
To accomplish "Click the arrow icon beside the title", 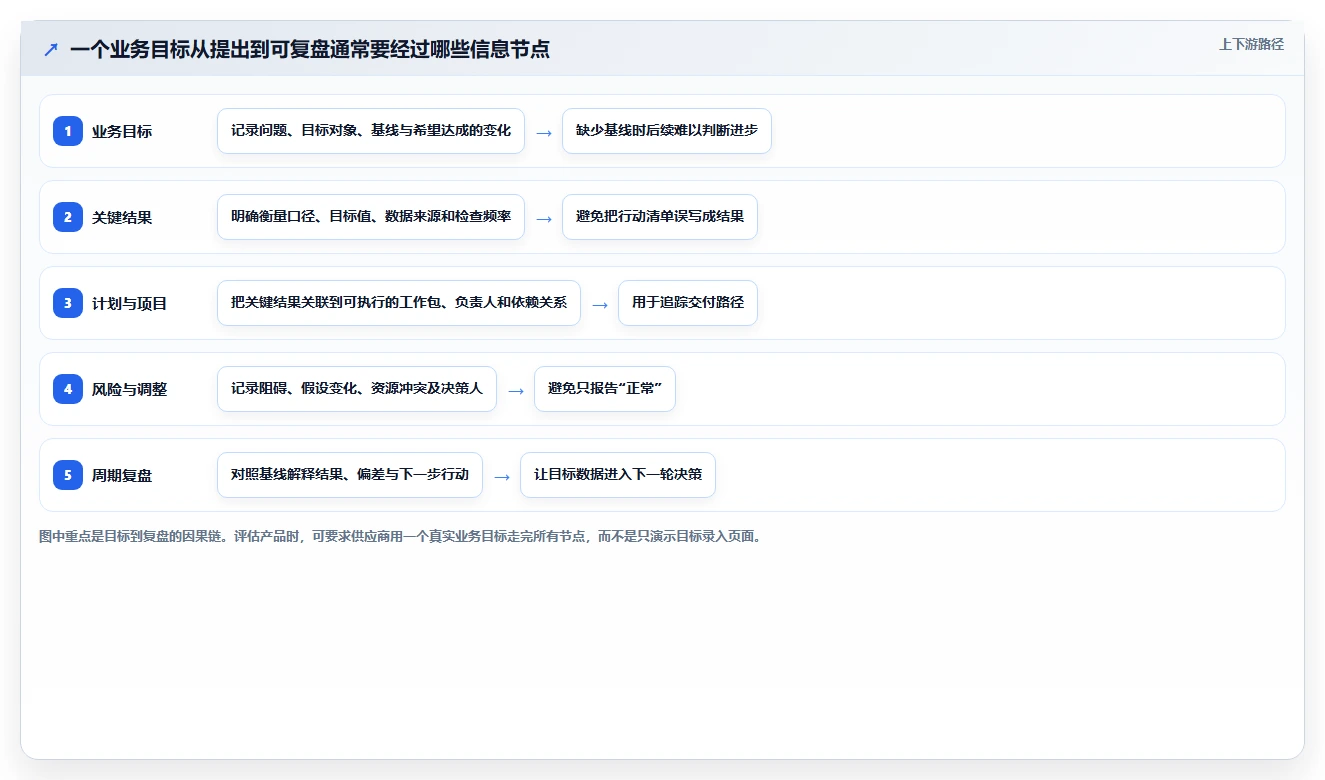I will click(51, 49).
